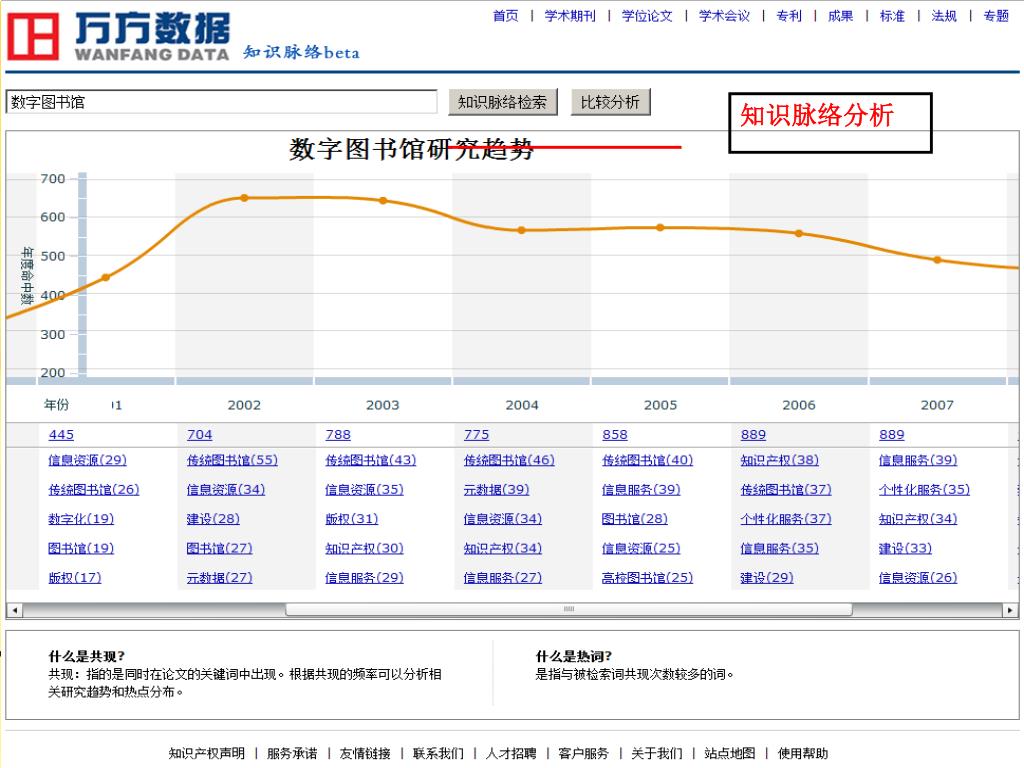Open keyword 信息资源(34) under 2002
The height and width of the screenshot is (768, 1024).
(226, 489)
